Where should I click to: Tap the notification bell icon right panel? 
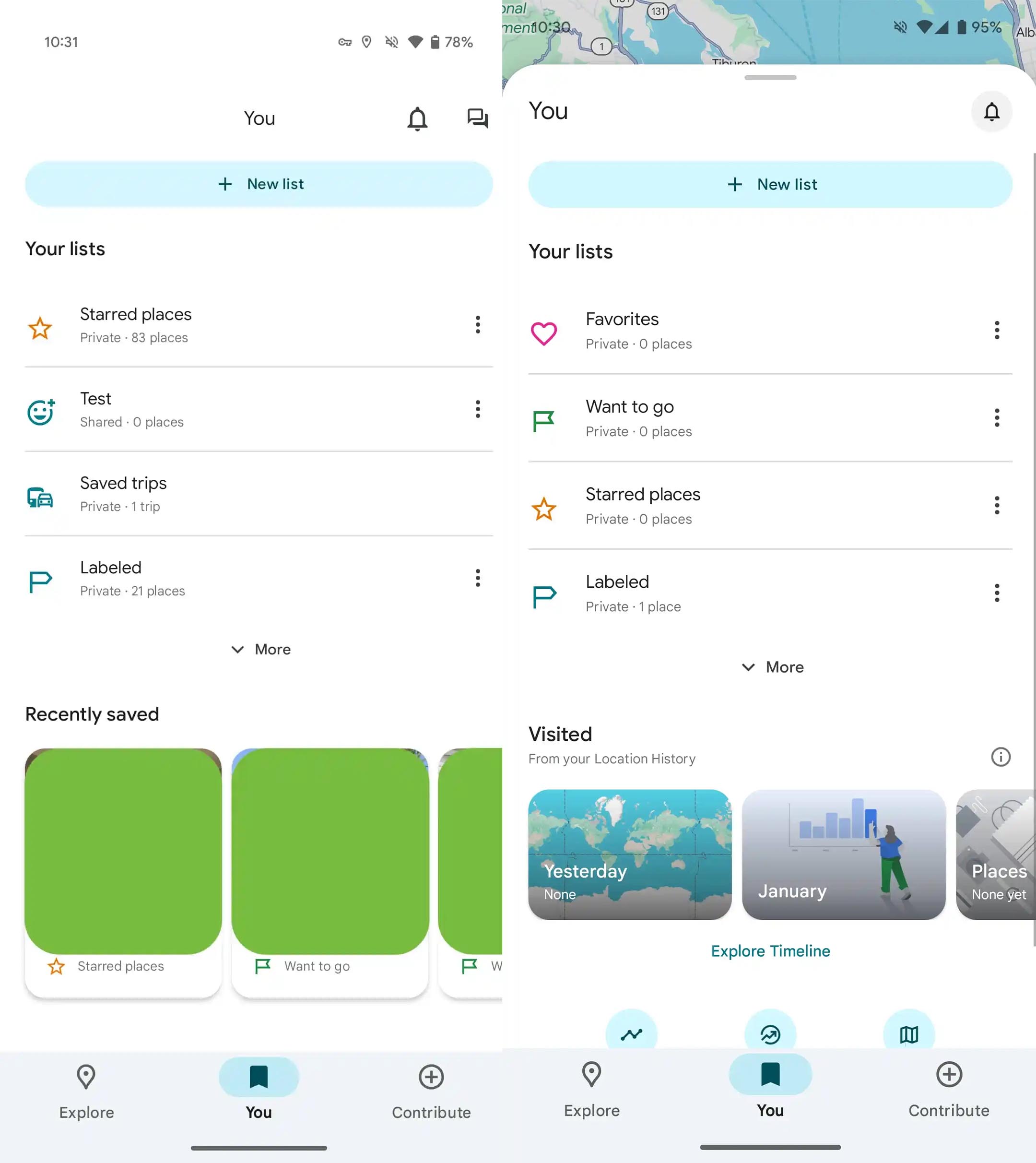(991, 111)
